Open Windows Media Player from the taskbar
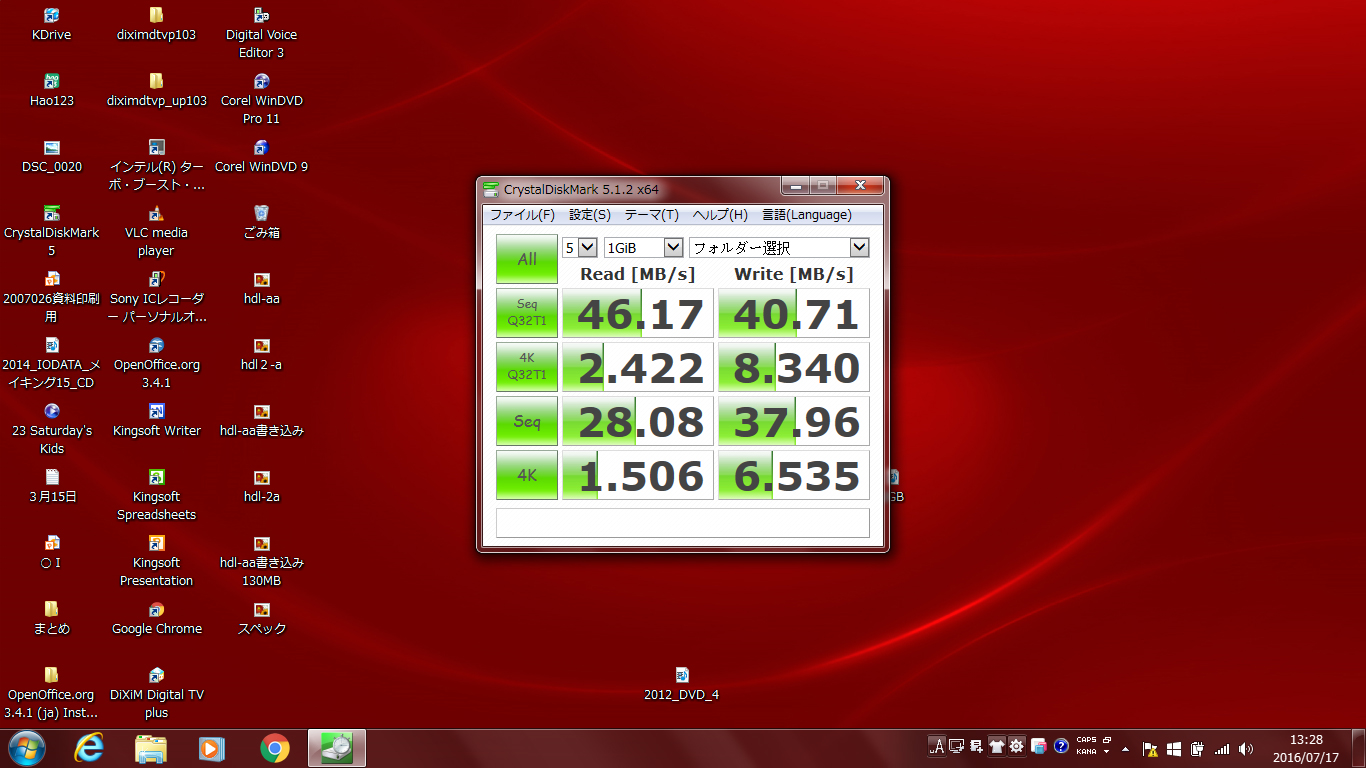The image size is (1366, 768). 212,748
